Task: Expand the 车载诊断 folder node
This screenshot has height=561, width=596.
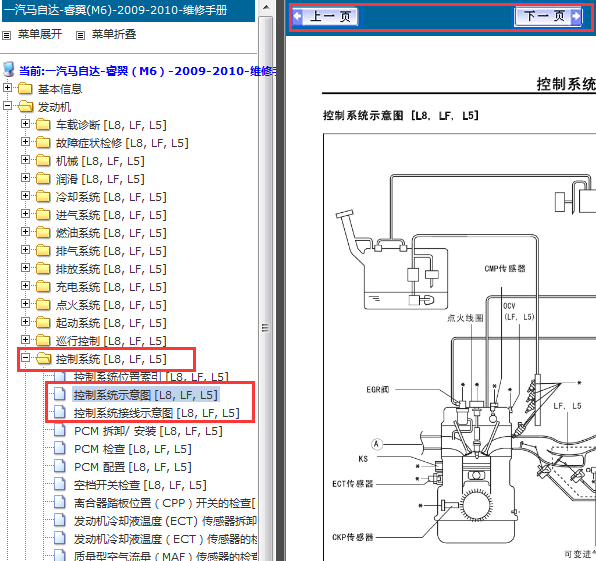Action: point(25,124)
